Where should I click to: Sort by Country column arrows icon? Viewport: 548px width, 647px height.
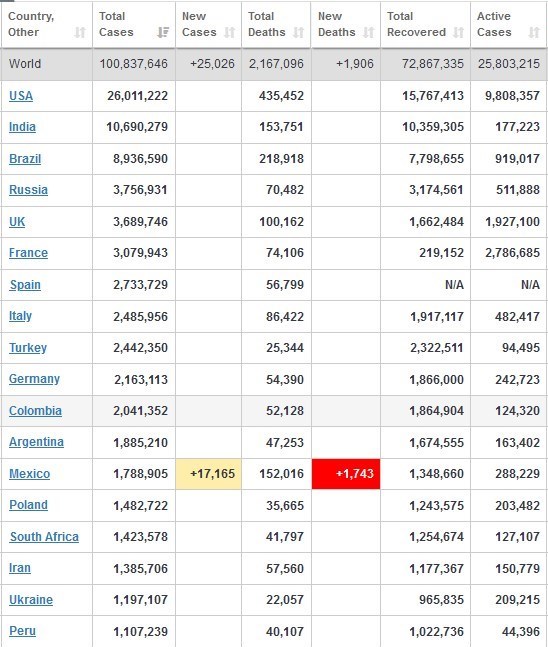tap(80, 32)
